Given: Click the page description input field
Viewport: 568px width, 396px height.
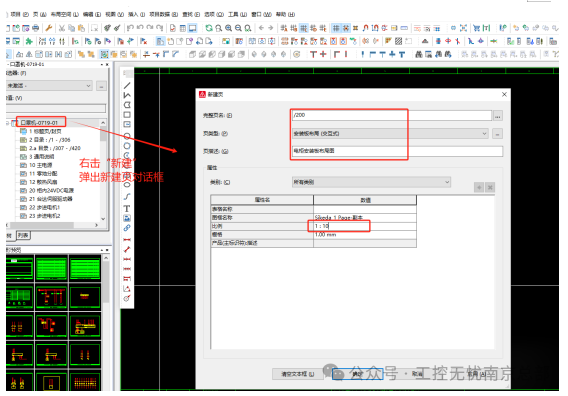Looking at the screenshot, I should [x=397, y=151].
